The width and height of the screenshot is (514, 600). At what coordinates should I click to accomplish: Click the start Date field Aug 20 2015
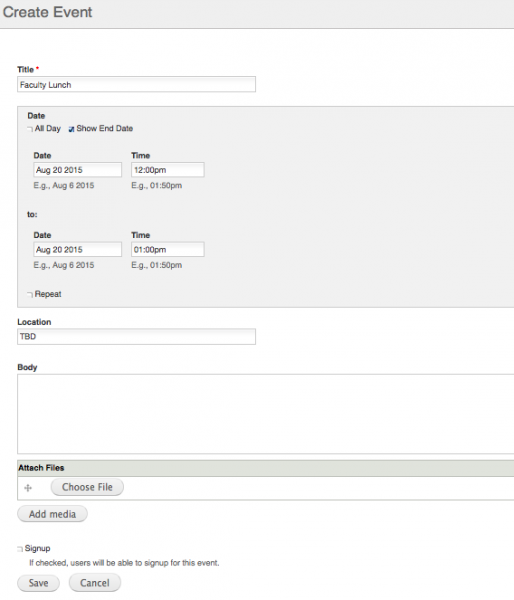tap(78, 170)
